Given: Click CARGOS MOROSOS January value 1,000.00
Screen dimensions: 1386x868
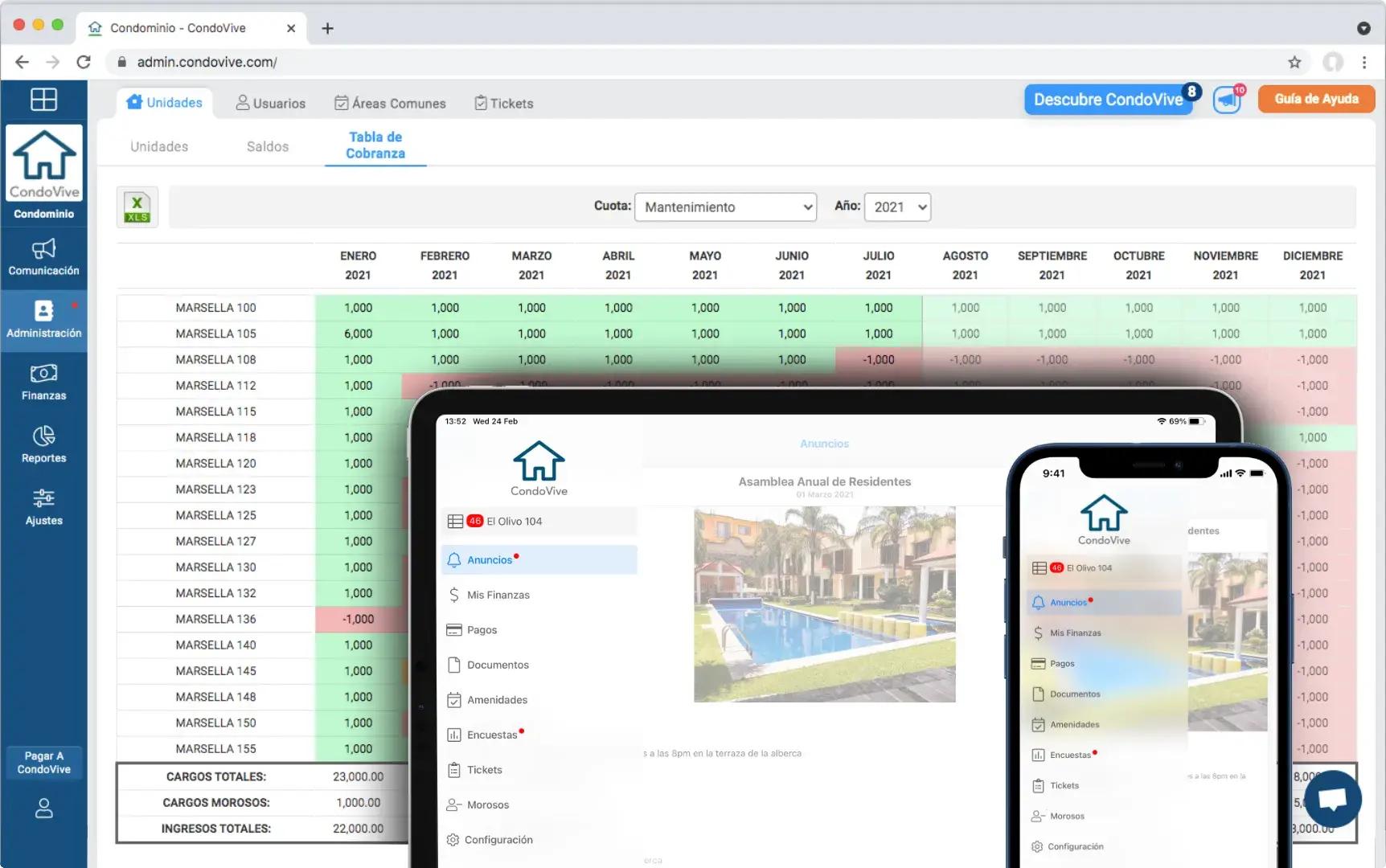Looking at the screenshot, I should pyautogui.click(x=358, y=802).
